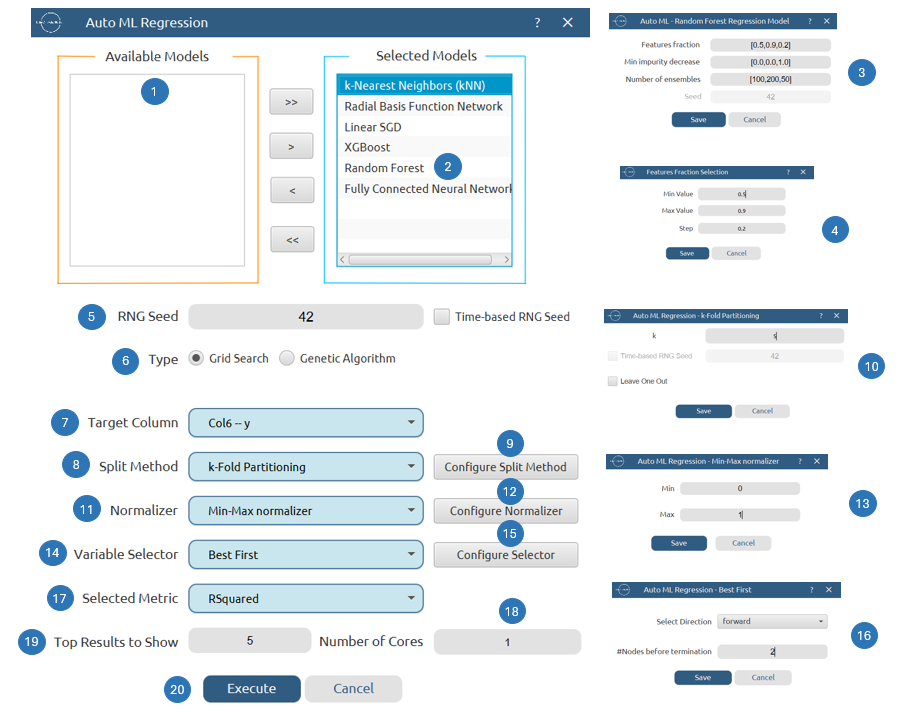Viewport: 902px width, 712px height.
Task: Open help in the Features Fraction Selection dialog
Action: [789, 171]
